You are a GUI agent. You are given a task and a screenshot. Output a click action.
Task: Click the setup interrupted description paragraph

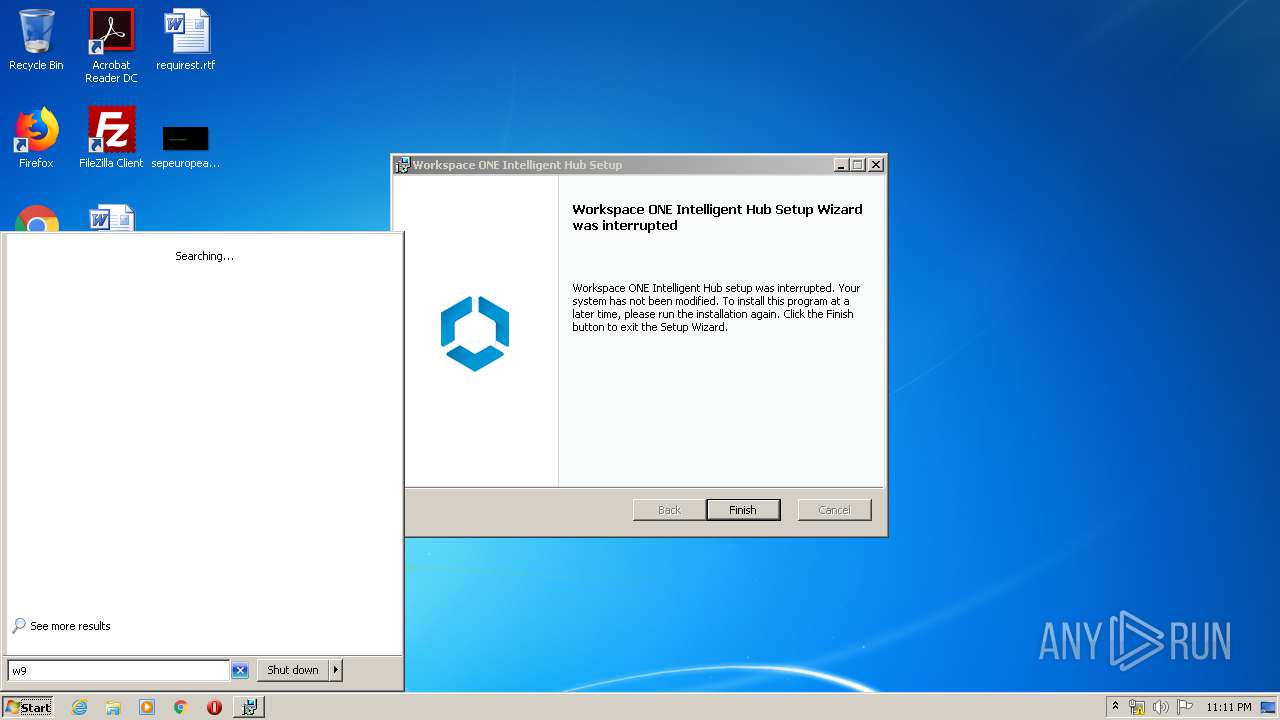pos(716,307)
